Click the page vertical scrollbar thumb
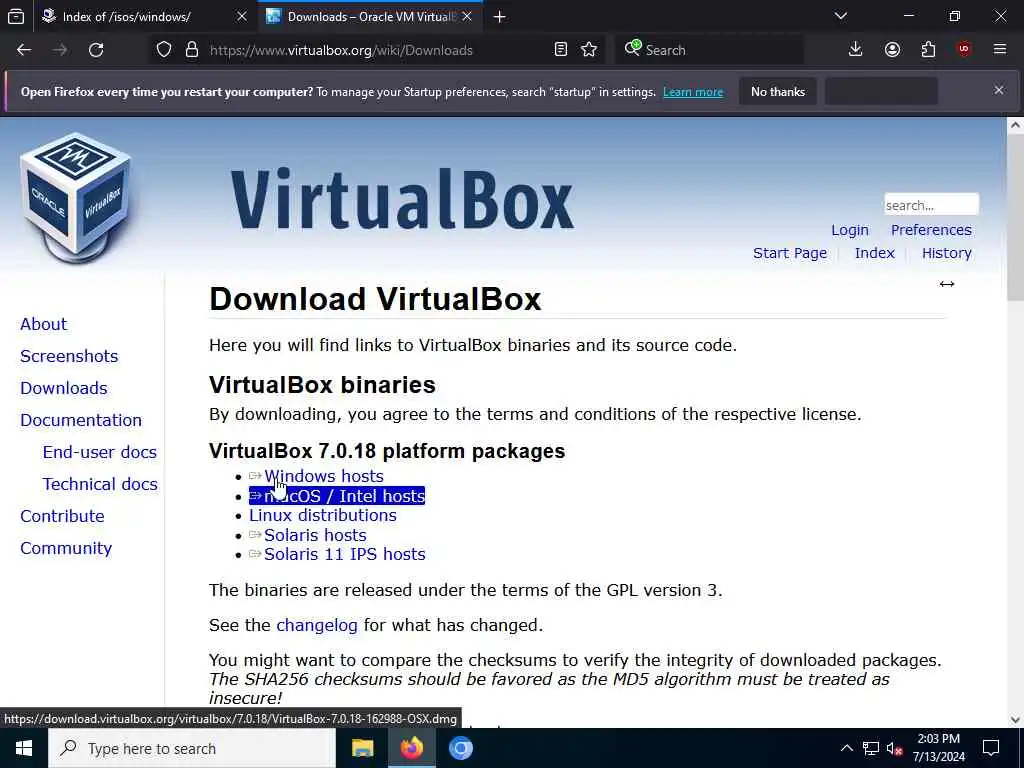This screenshot has height=768, width=1024. pyautogui.click(x=1015, y=219)
